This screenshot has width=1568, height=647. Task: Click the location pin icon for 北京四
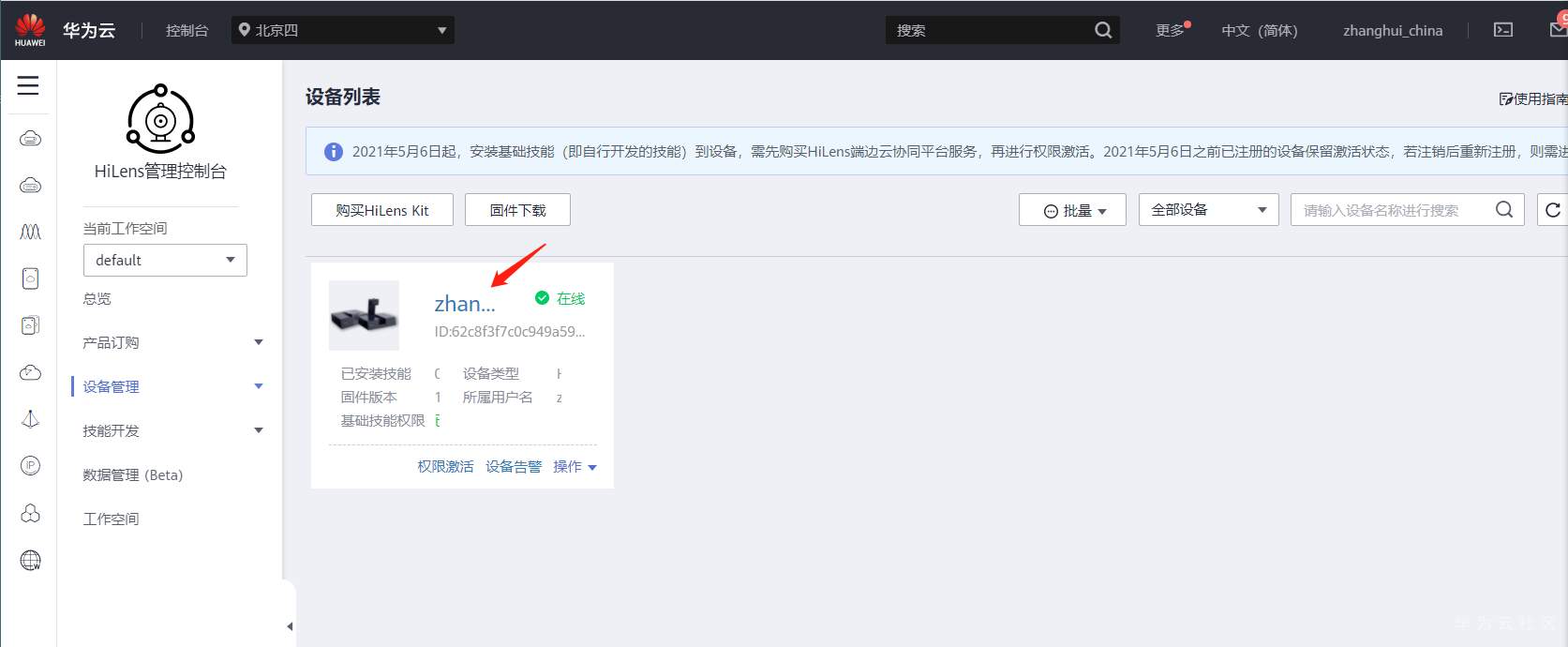245,30
